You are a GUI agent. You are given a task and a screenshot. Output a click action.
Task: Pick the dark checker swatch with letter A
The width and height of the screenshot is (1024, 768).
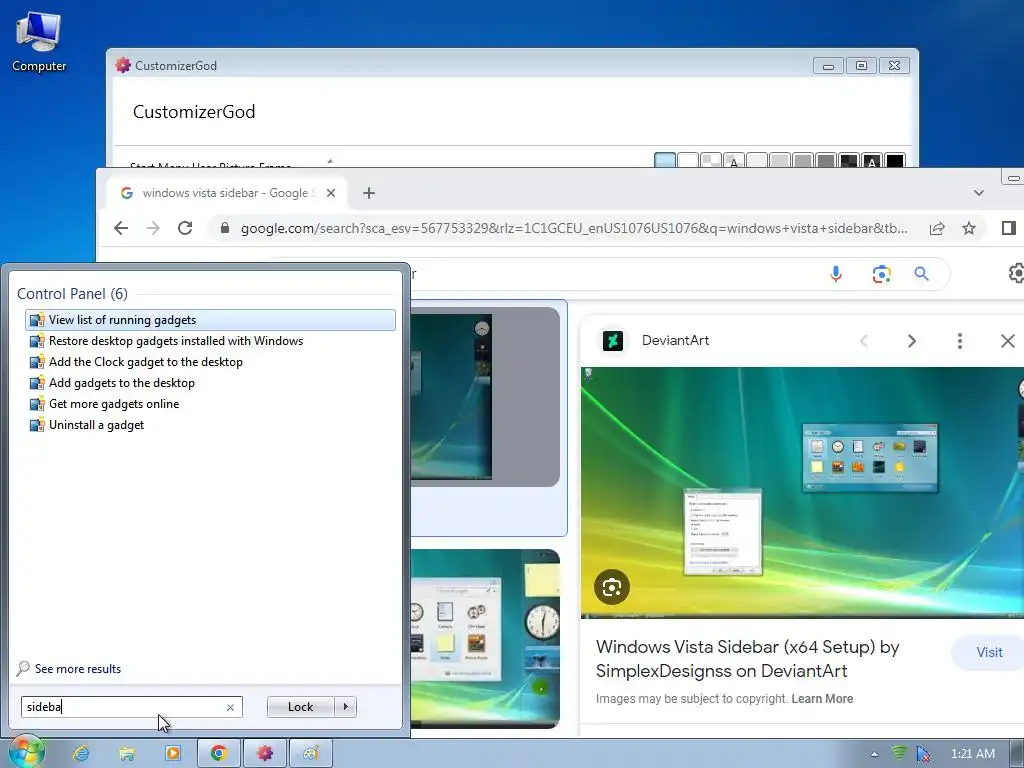(x=872, y=161)
